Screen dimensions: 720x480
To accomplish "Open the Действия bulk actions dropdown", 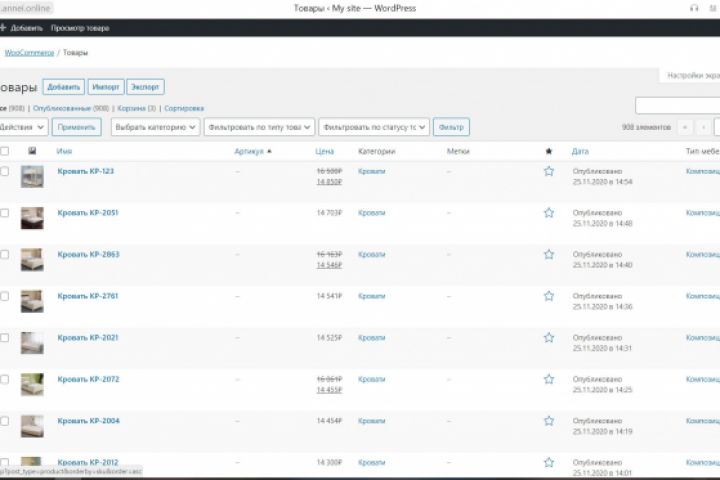I will coord(23,127).
